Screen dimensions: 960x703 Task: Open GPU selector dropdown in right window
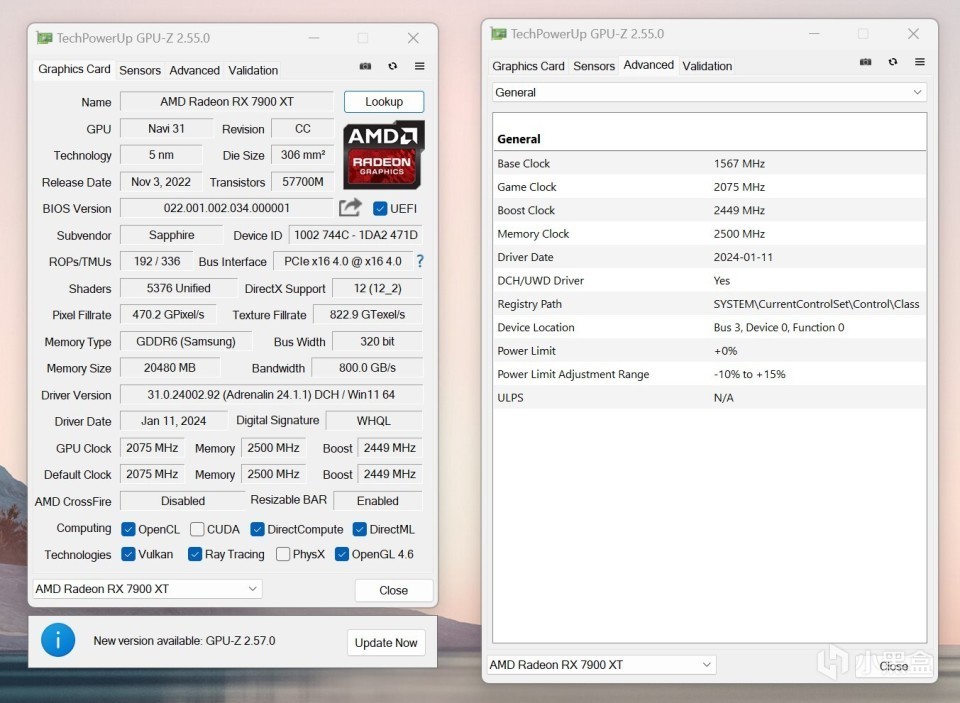(x=602, y=665)
